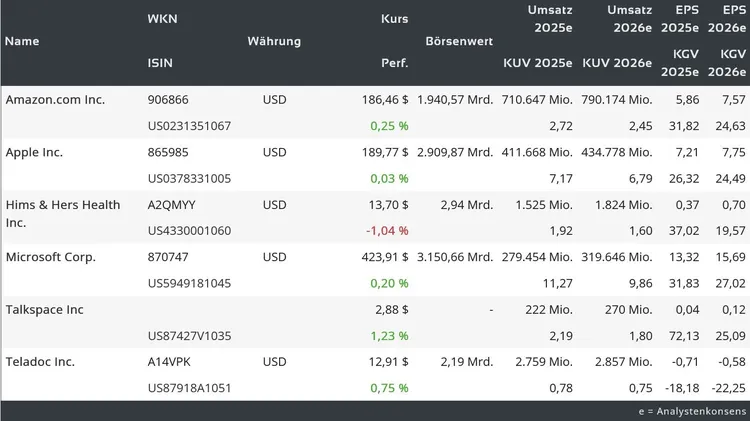Click Amazon revenue 710.647 Mio.

(537, 100)
